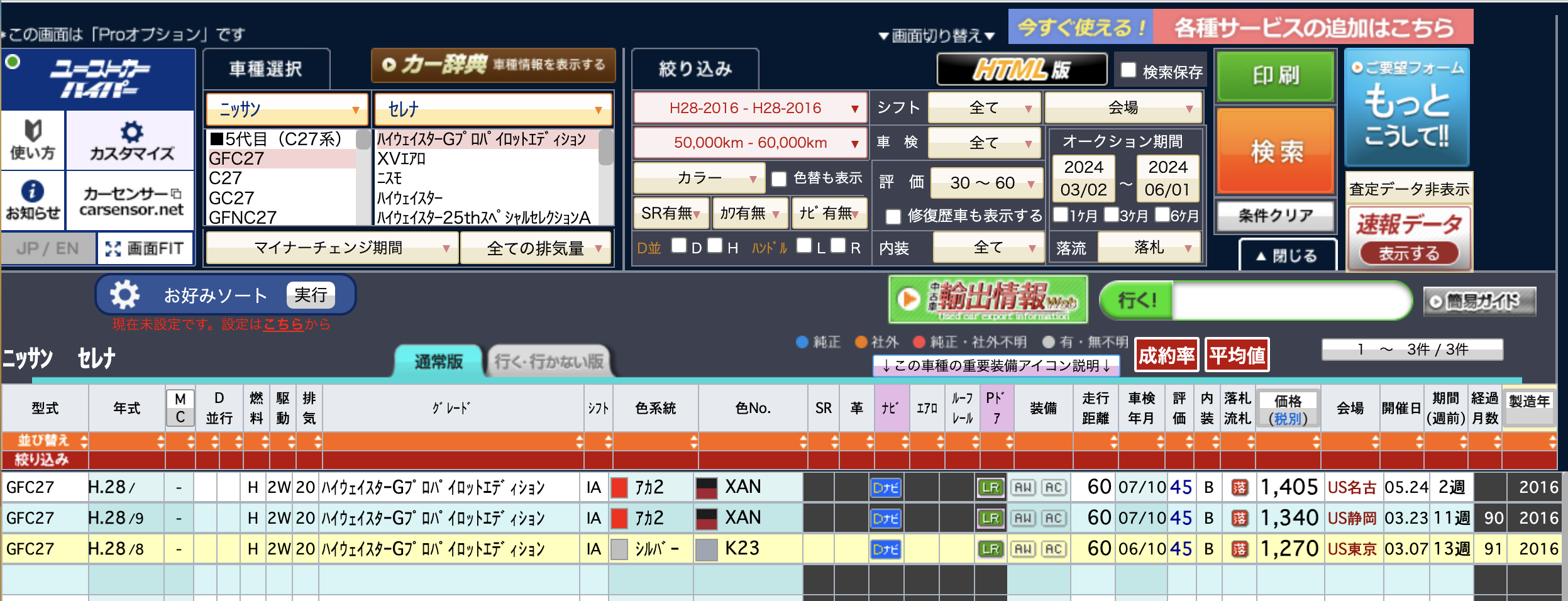1568x601 pixels.
Task: Click the LR icon in the US静岡 row
Action: (990, 518)
